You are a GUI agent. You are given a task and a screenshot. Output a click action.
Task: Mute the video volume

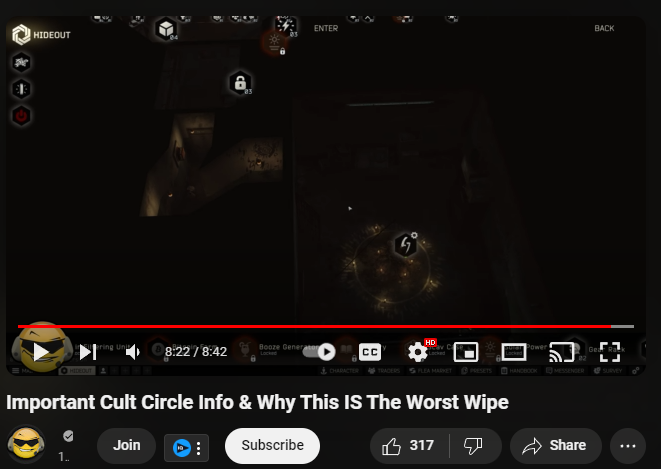click(133, 352)
